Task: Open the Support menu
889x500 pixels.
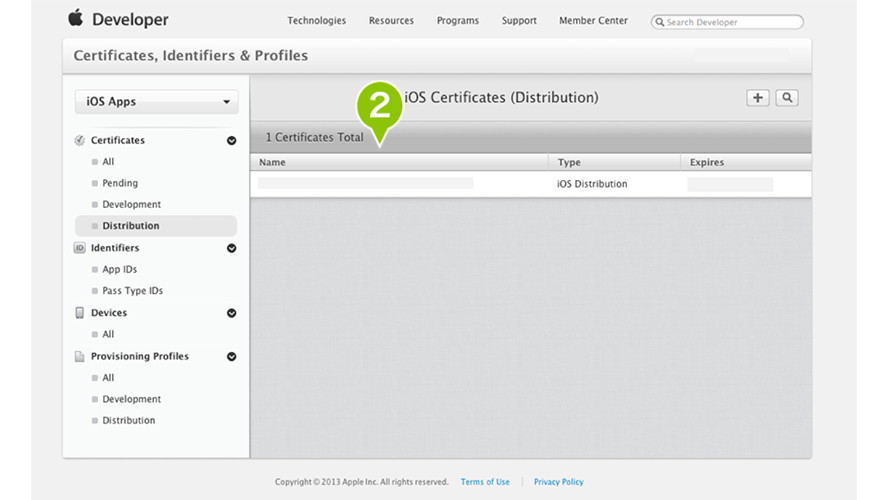Action: [x=519, y=20]
